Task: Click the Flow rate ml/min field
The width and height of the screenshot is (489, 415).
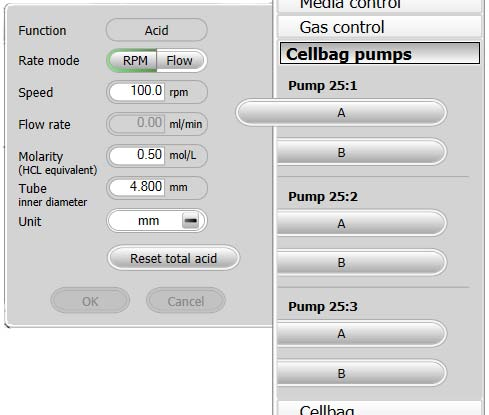Action: pos(137,124)
